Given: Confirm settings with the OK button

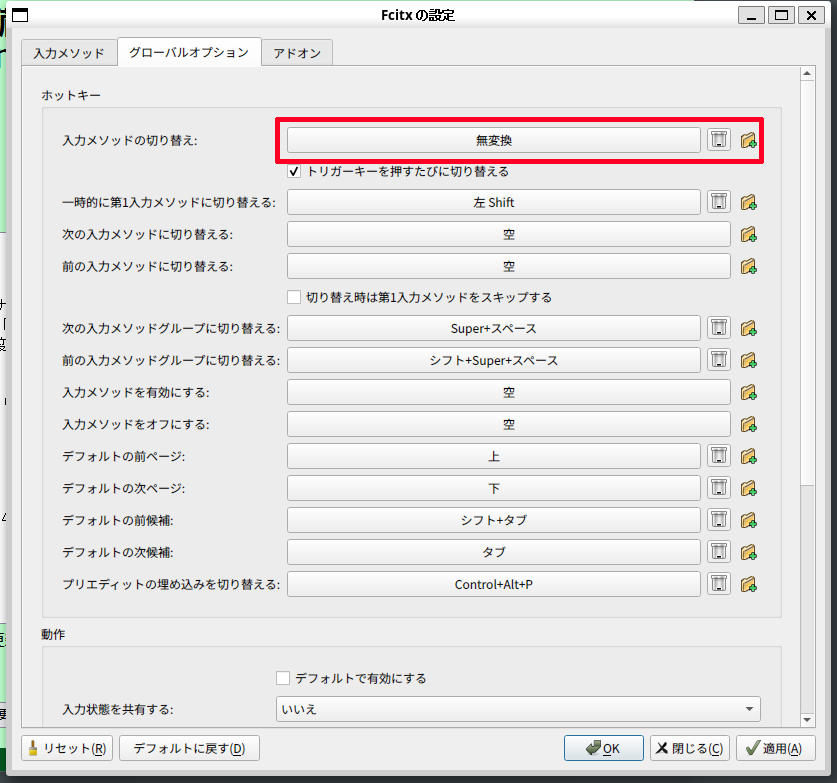Looking at the screenshot, I should pyautogui.click(x=603, y=748).
